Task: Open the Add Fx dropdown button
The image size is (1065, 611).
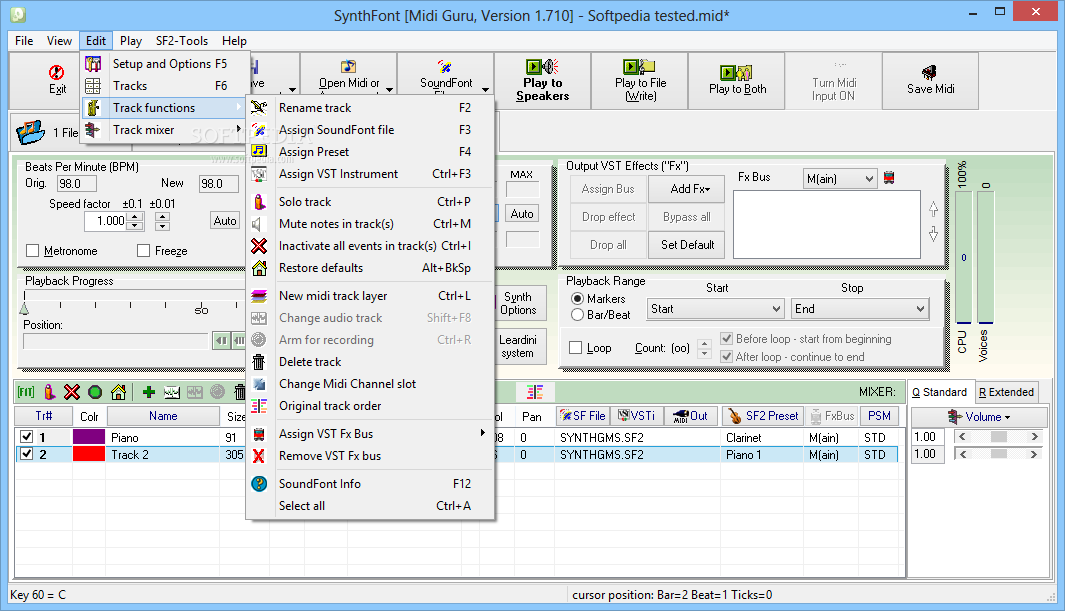Action: click(x=686, y=189)
